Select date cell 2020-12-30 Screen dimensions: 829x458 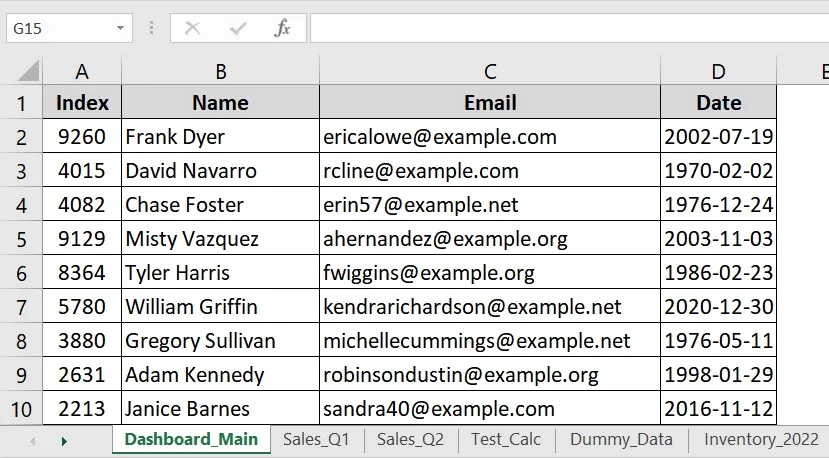click(x=719, y=306)
